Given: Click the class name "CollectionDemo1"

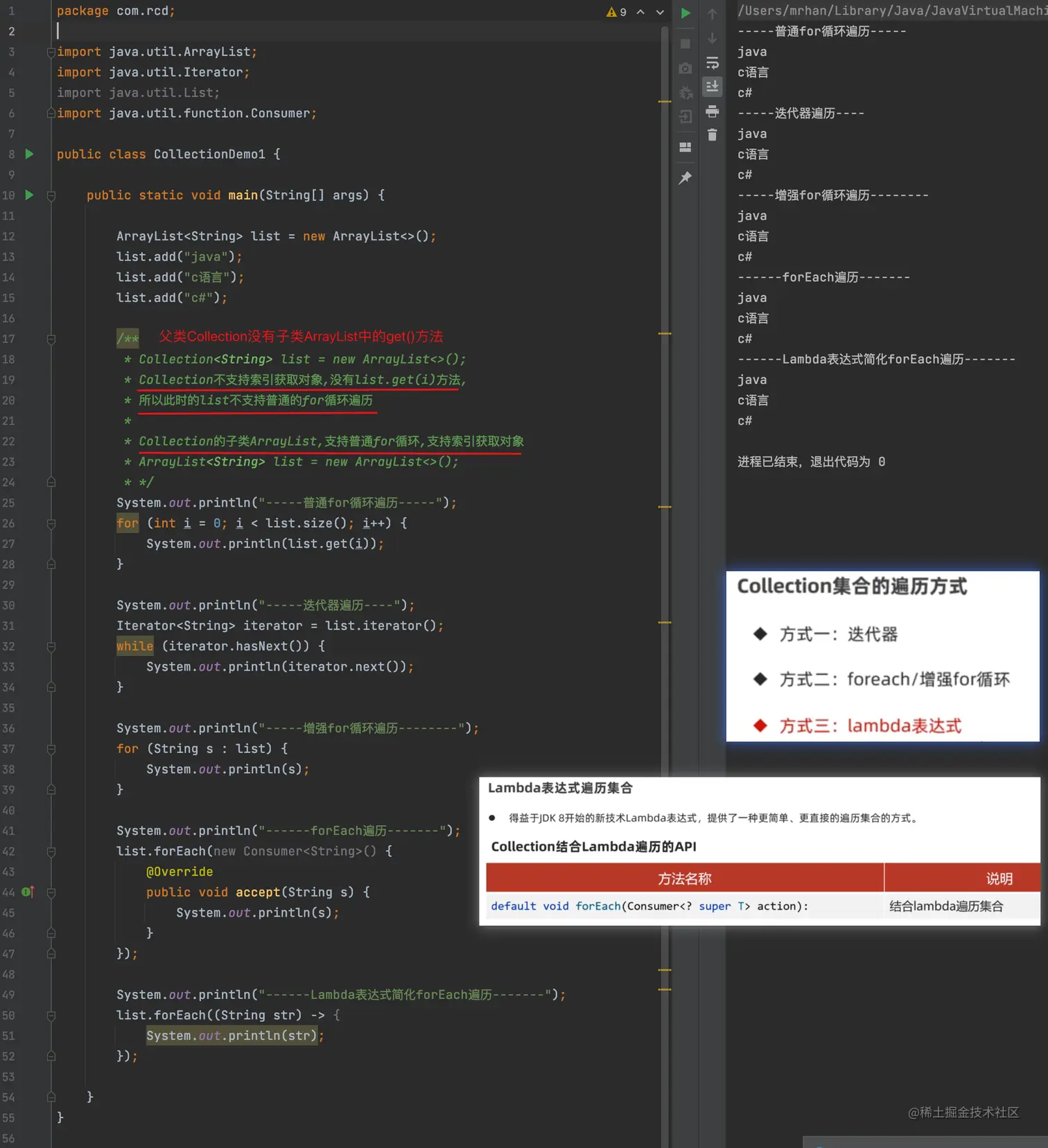Looking at the screenshot, I should pos(209,154).
